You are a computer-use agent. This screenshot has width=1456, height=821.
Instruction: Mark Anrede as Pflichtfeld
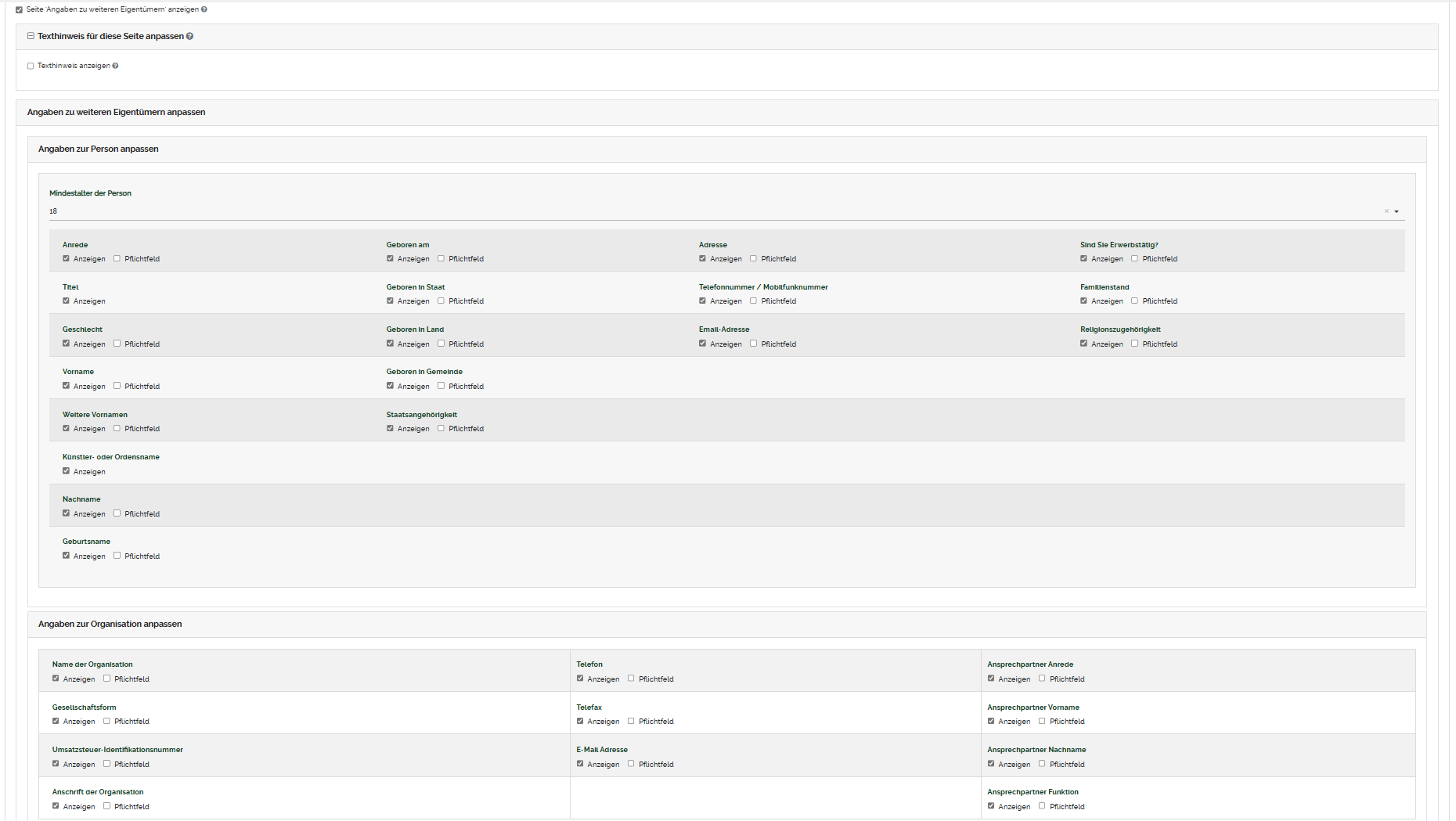pyautogui.click(x=117, y=258)
